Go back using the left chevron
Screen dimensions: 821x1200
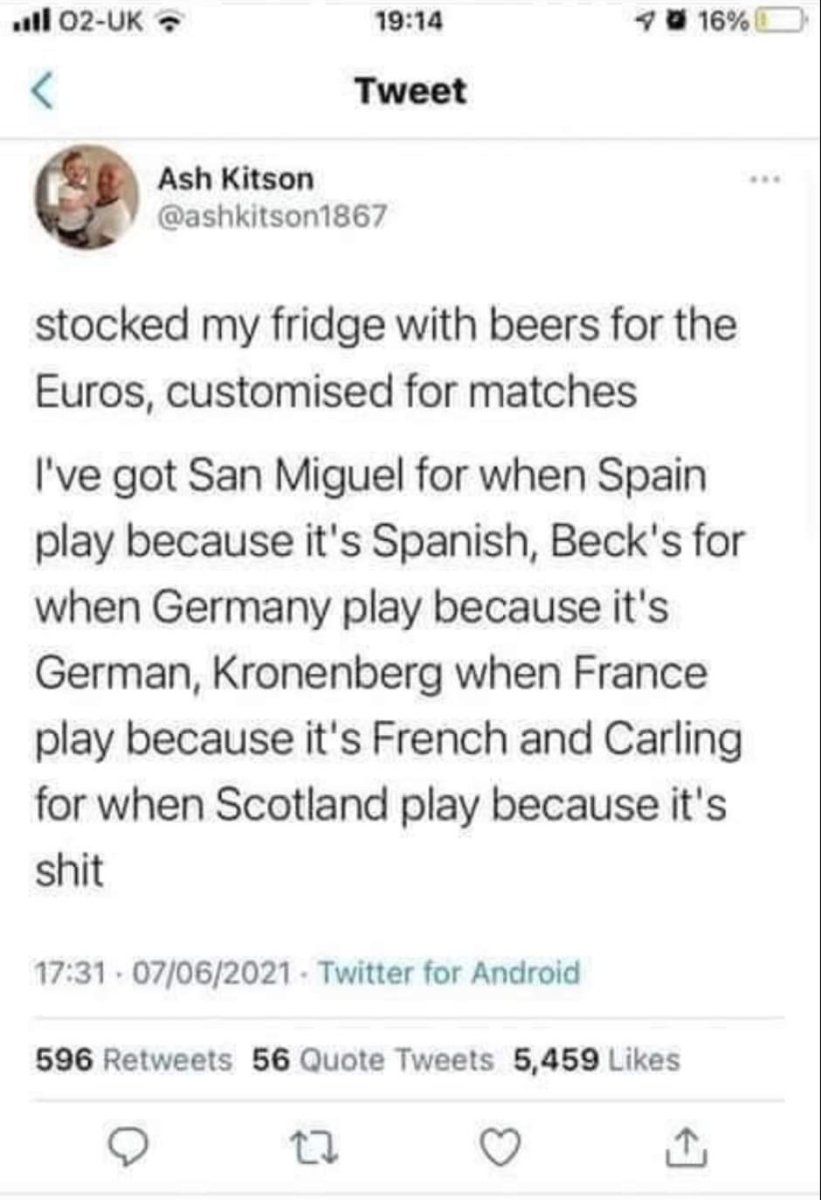[42, 93]
